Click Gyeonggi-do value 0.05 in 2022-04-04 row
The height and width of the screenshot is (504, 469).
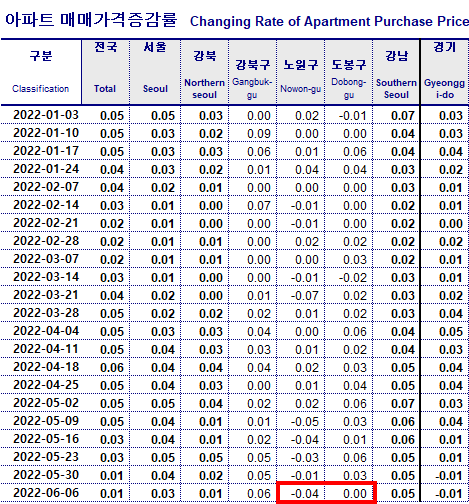(x=451, y=332)
